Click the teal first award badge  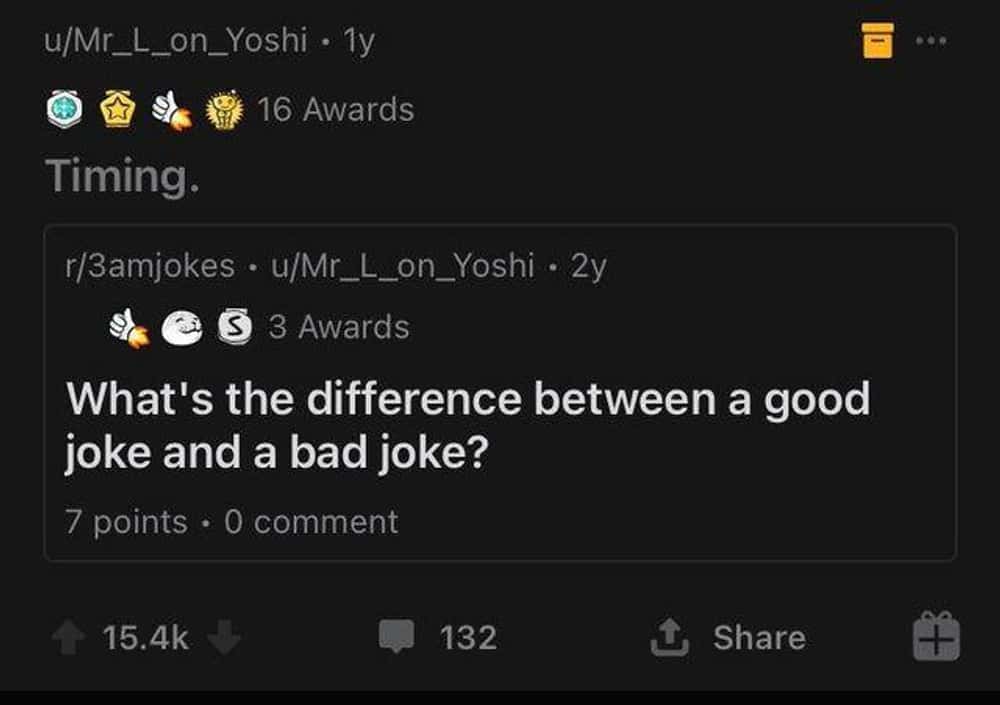[64, 110]
